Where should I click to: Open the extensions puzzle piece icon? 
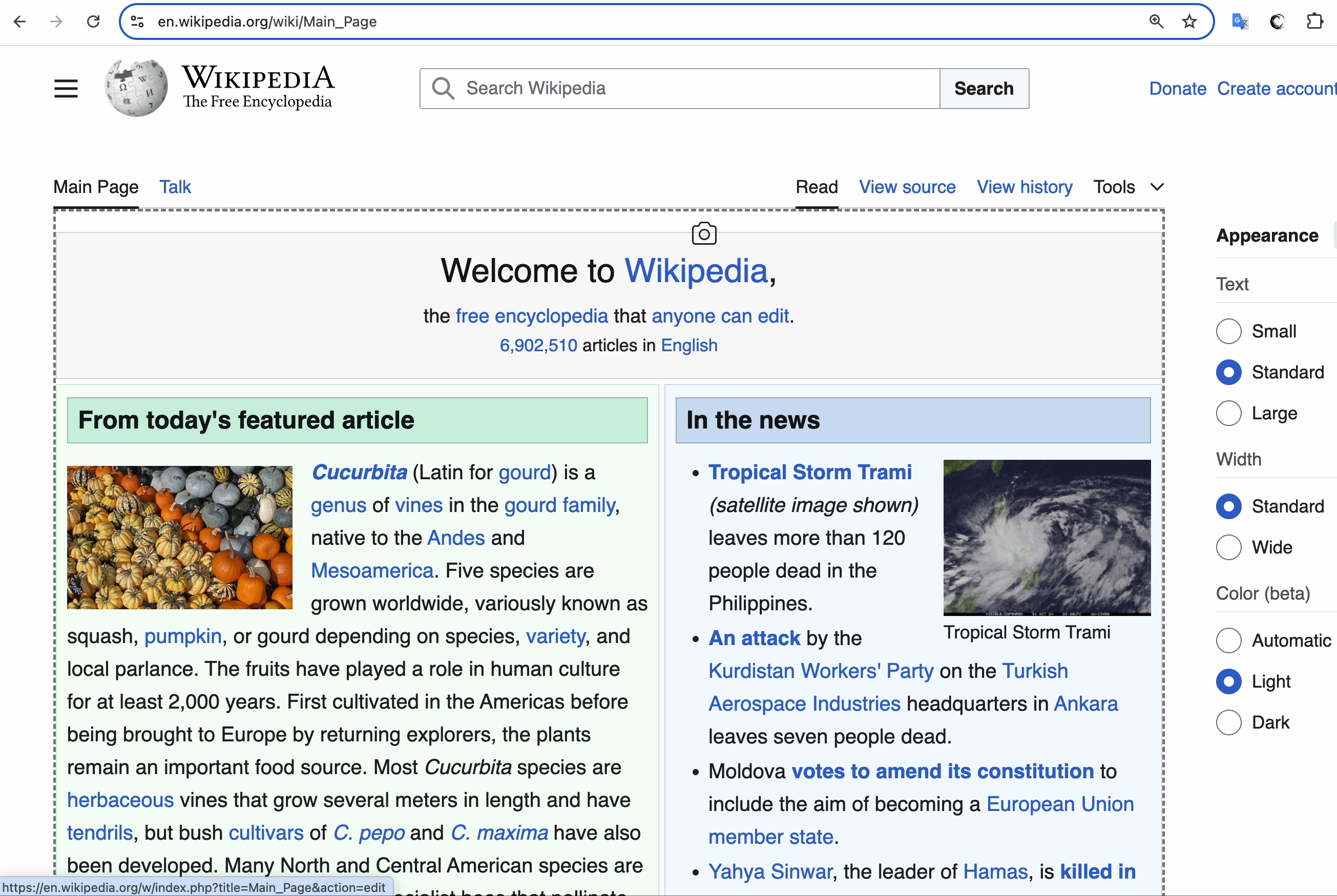pos(1314,22)
